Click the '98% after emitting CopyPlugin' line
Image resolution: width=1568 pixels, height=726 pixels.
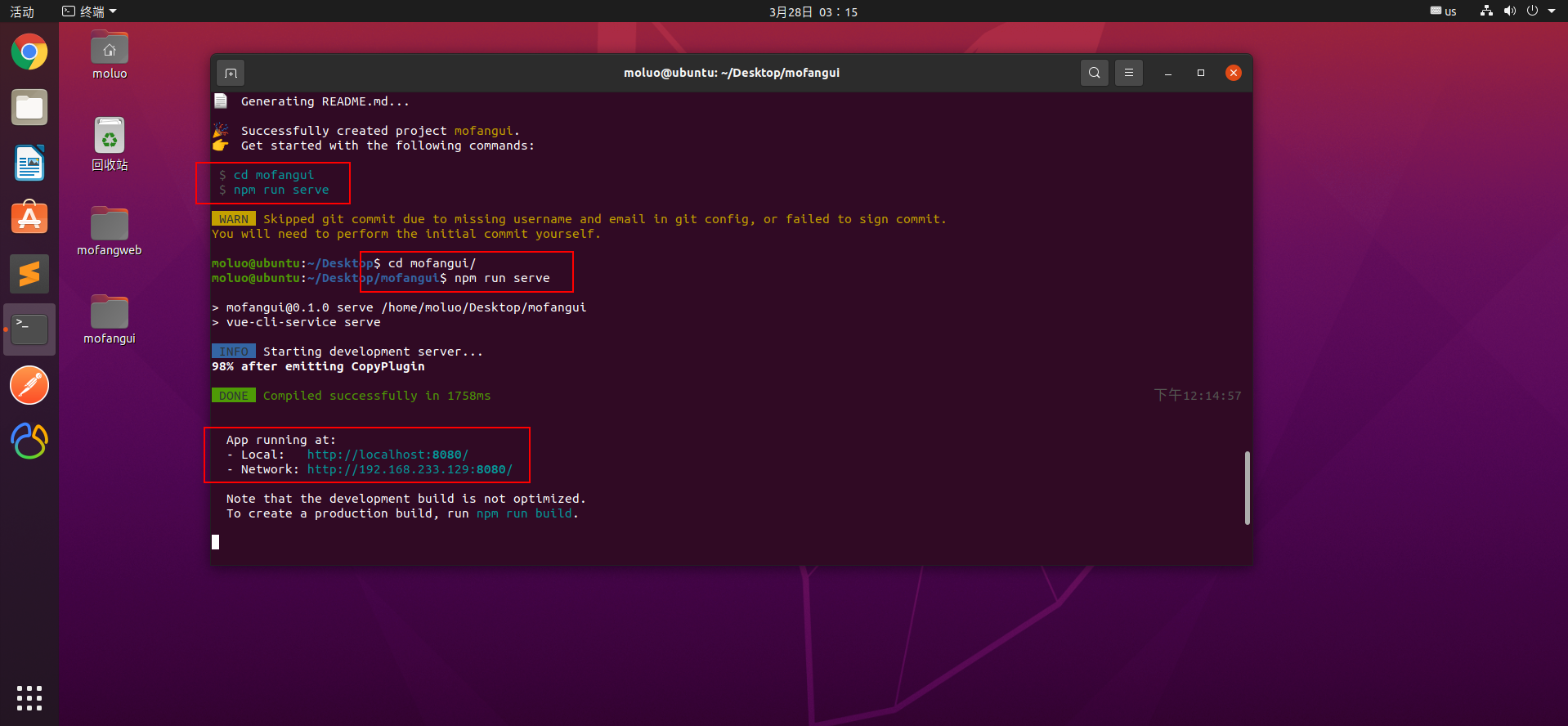pos(318,366)
